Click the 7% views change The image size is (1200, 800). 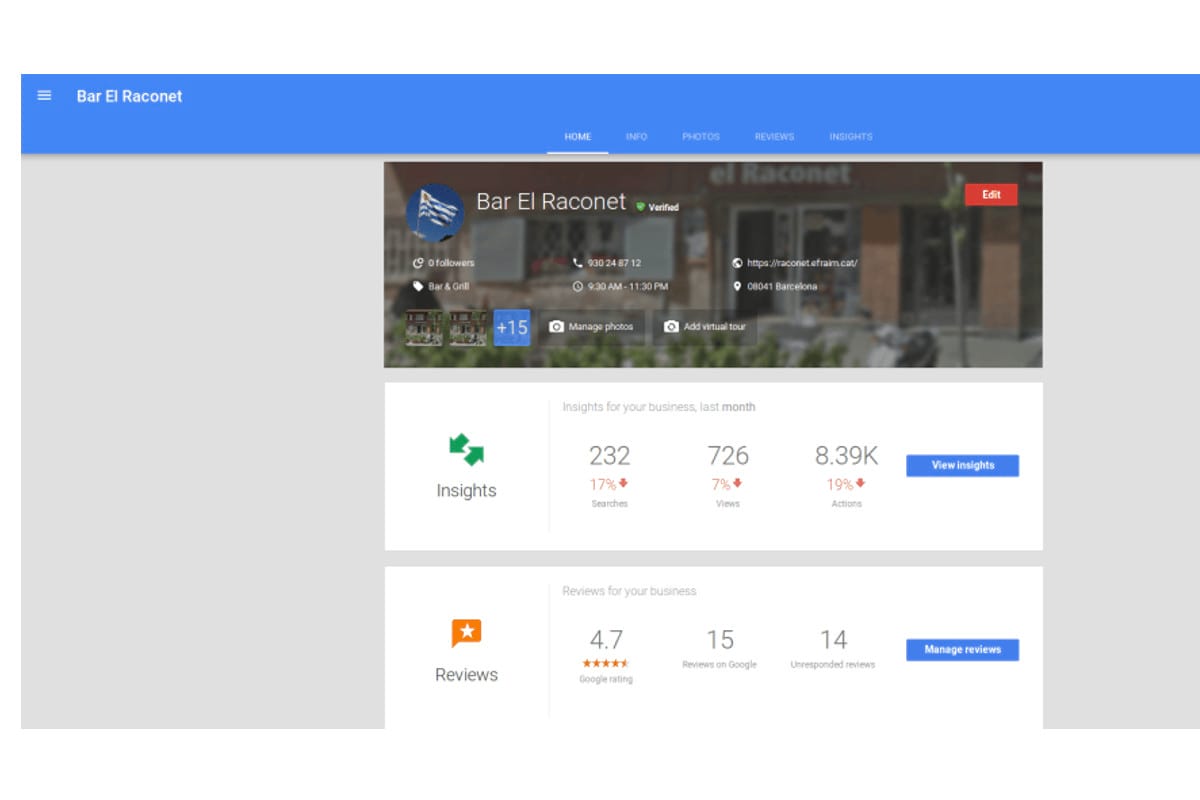721,485
